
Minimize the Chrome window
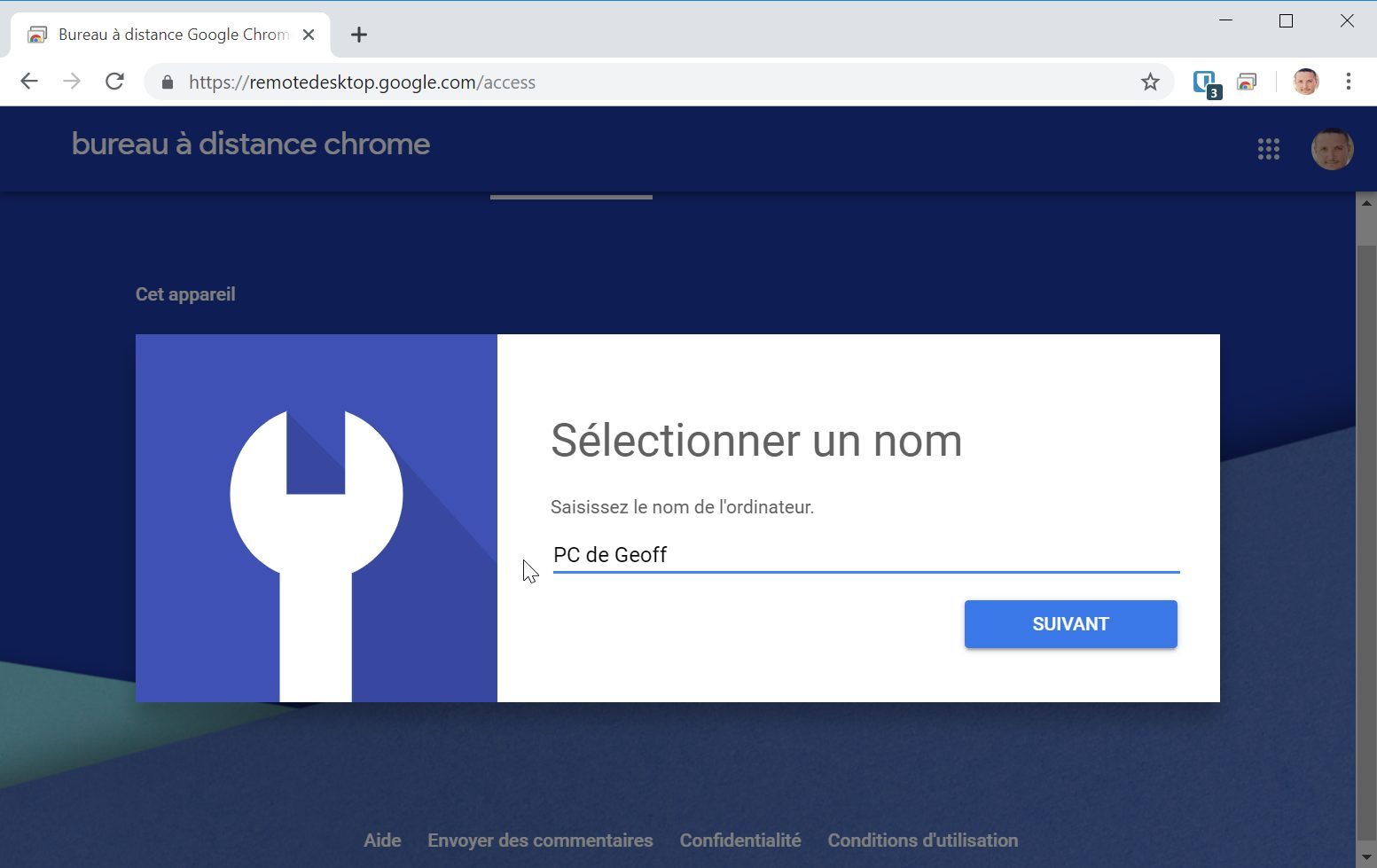tap(1226, 20)
